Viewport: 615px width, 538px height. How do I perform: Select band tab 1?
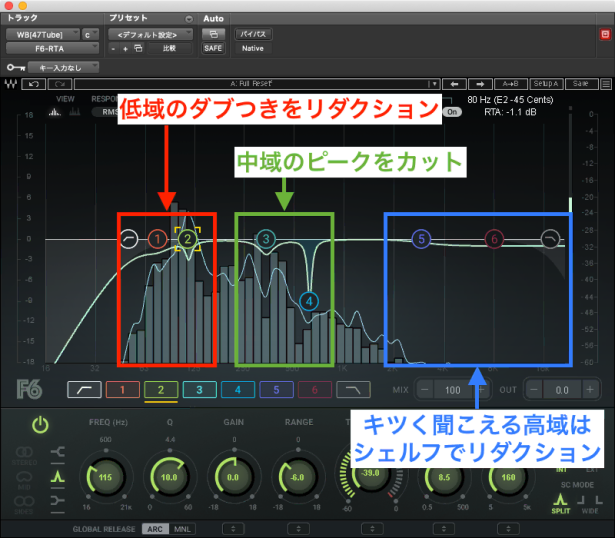point(122,390)
